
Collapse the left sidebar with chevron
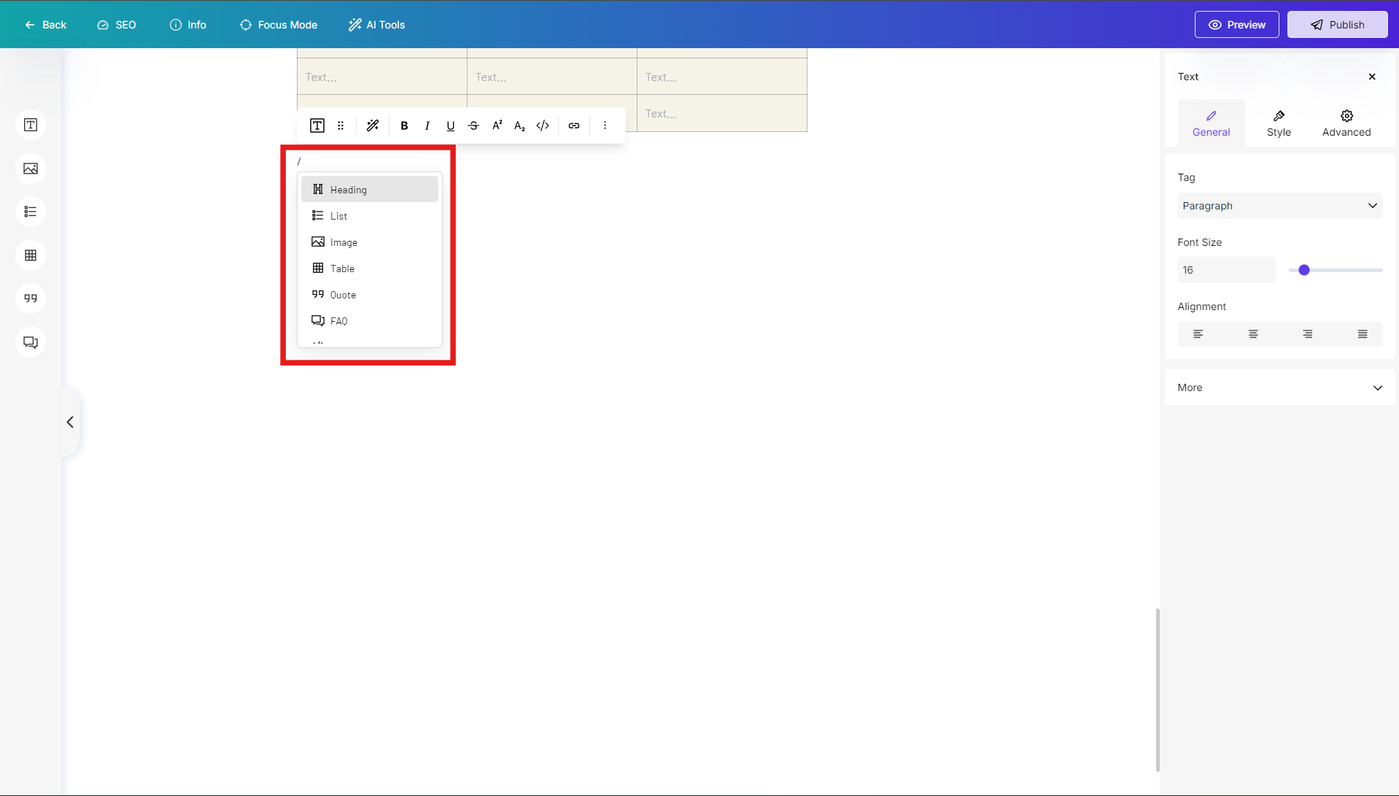tap(70, 422)
